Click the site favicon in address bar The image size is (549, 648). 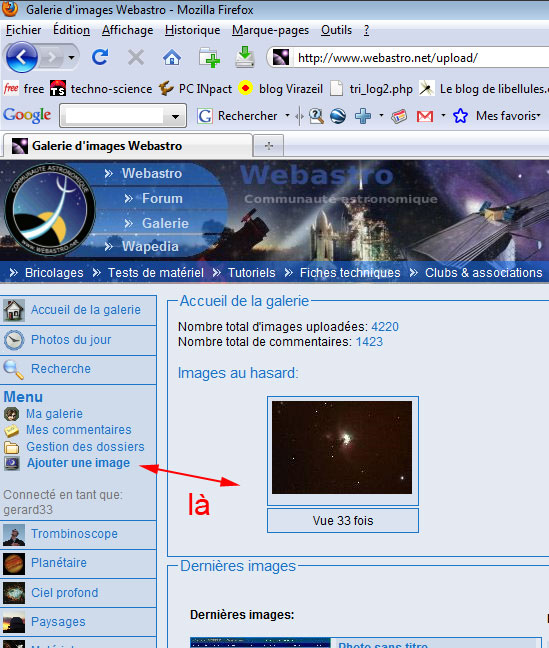pyautogui.click(x=281, y=57)
